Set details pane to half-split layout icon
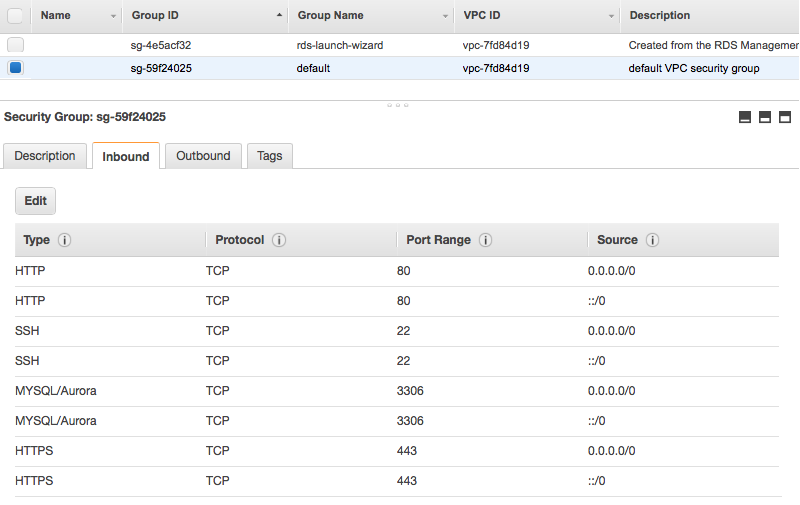 pyautogui.click(x=765, y=117)
